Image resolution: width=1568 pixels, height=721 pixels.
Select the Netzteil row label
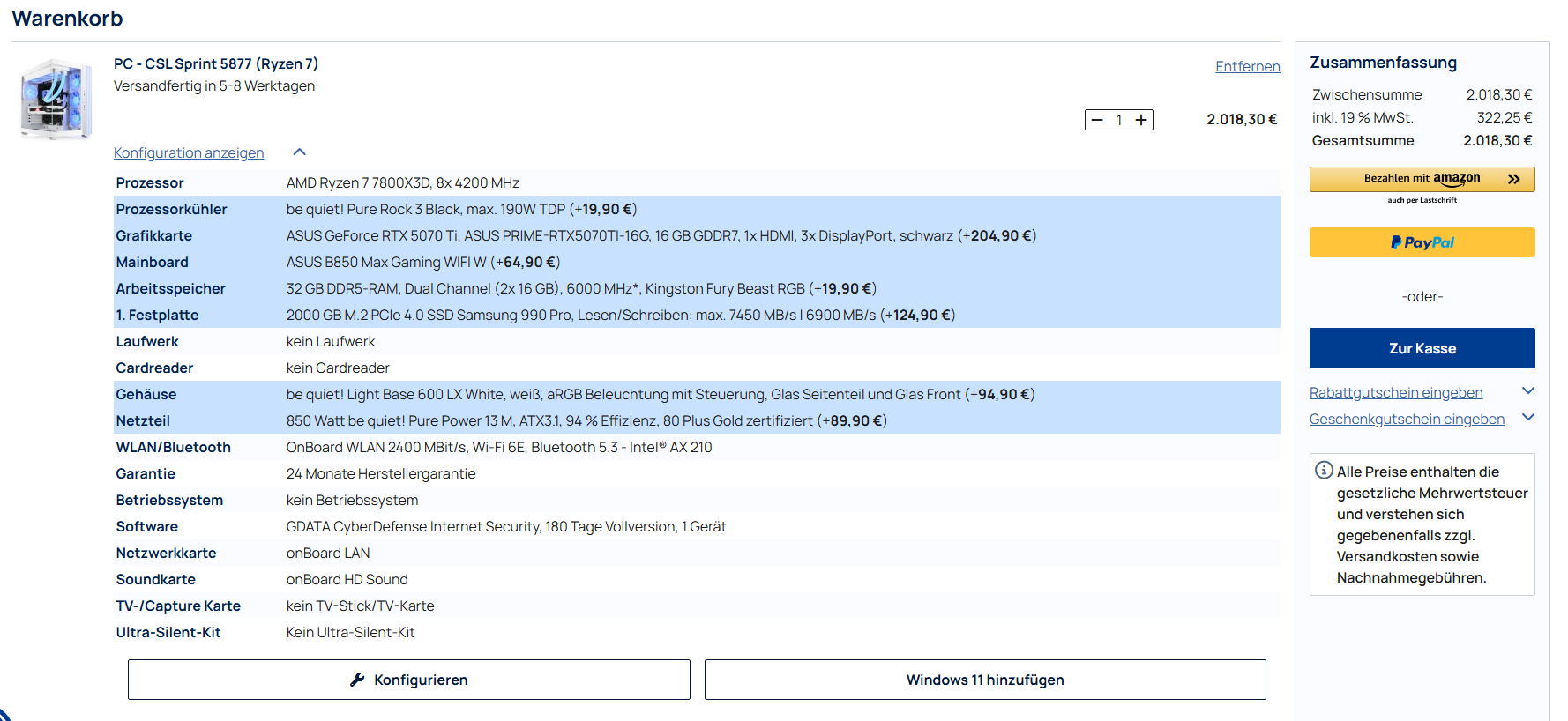(x=143, y=420)
